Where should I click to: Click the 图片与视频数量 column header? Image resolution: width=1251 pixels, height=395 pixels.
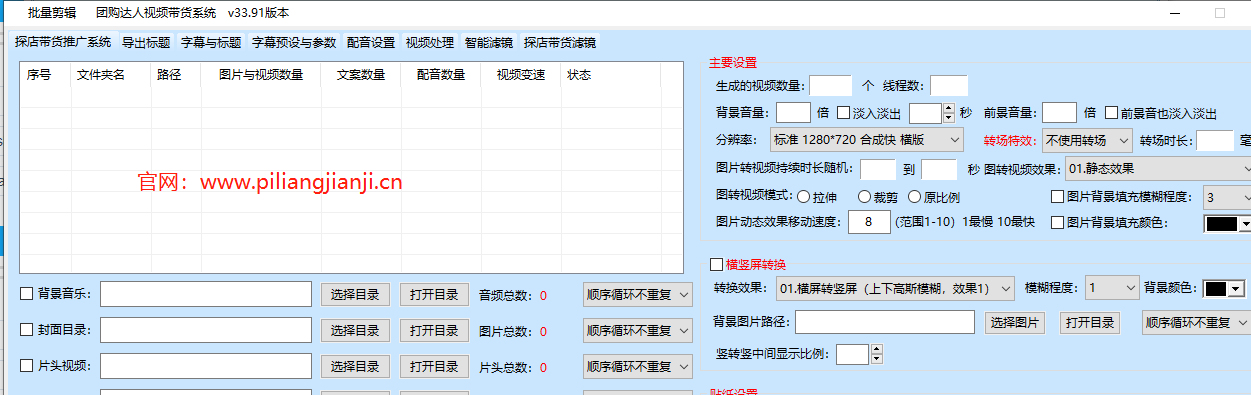coord(261,75)
